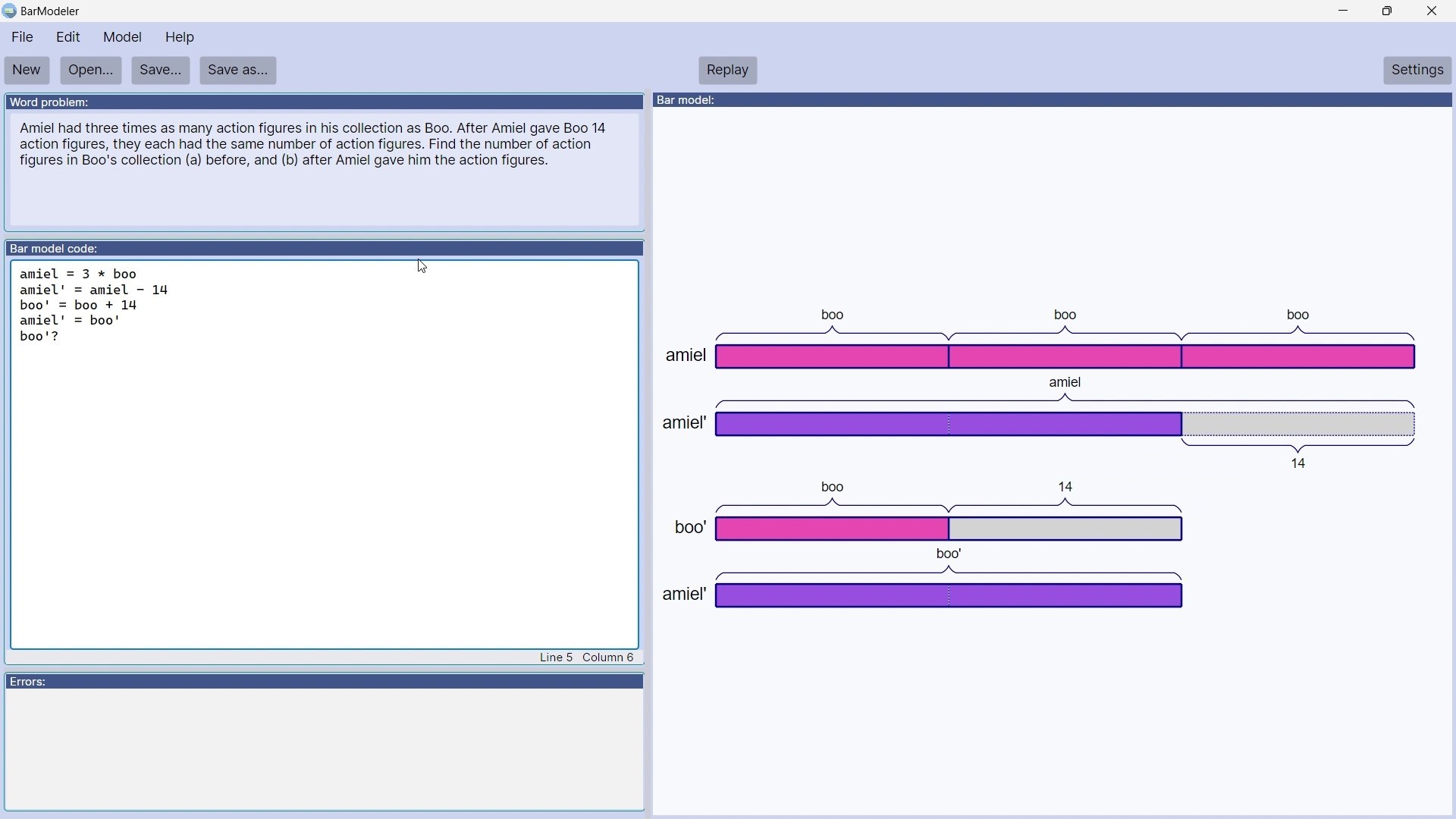Click the purple amiel' bar at bottom
Image resolution: width=1456 pixels, height=819 pixels.
(949, 597)
